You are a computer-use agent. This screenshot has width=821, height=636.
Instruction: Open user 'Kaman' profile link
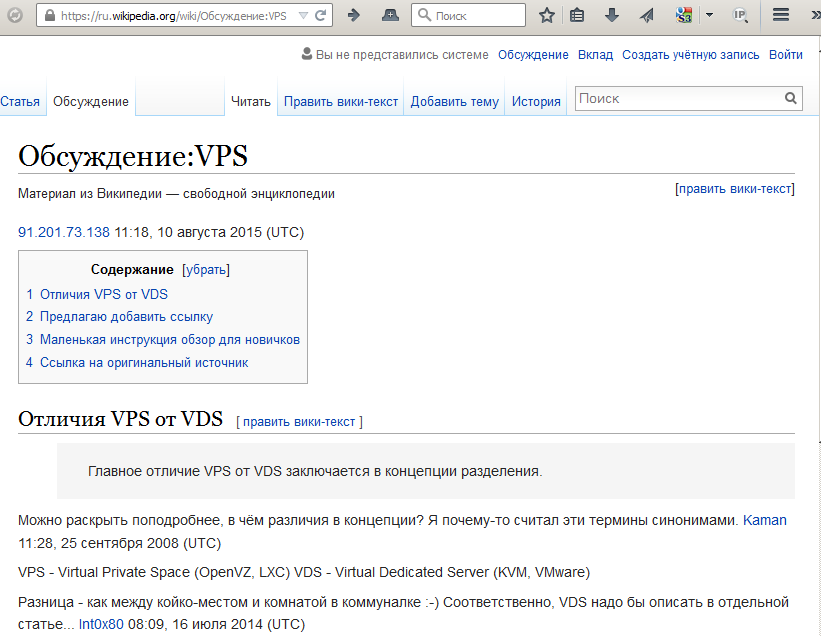[x=764, y=520]
